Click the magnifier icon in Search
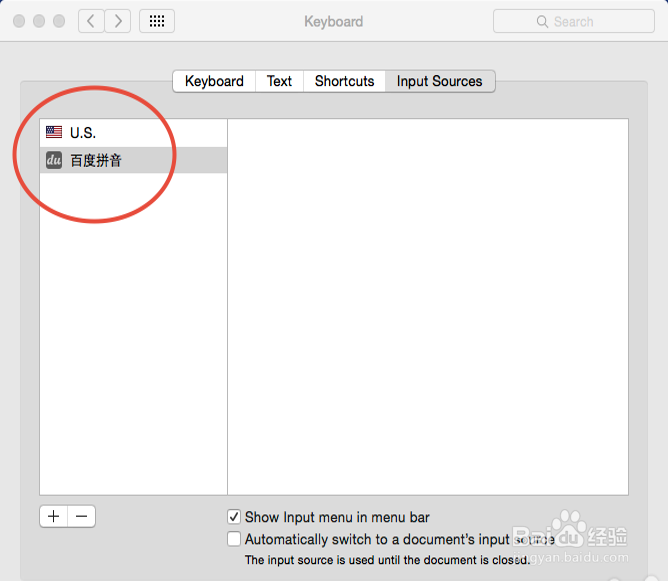The width and height of the screenshot is (668, 581). [542, 21]
